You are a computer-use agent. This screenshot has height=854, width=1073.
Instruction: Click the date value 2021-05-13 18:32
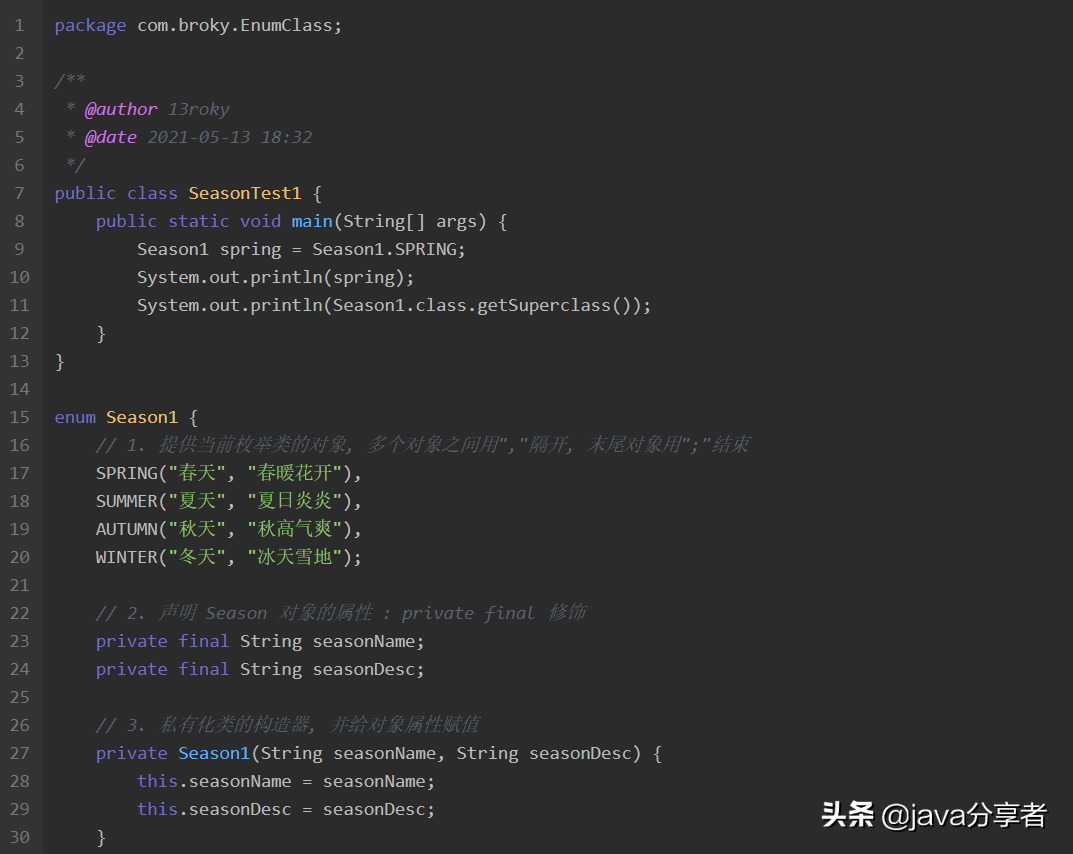[x=229, y=138]
